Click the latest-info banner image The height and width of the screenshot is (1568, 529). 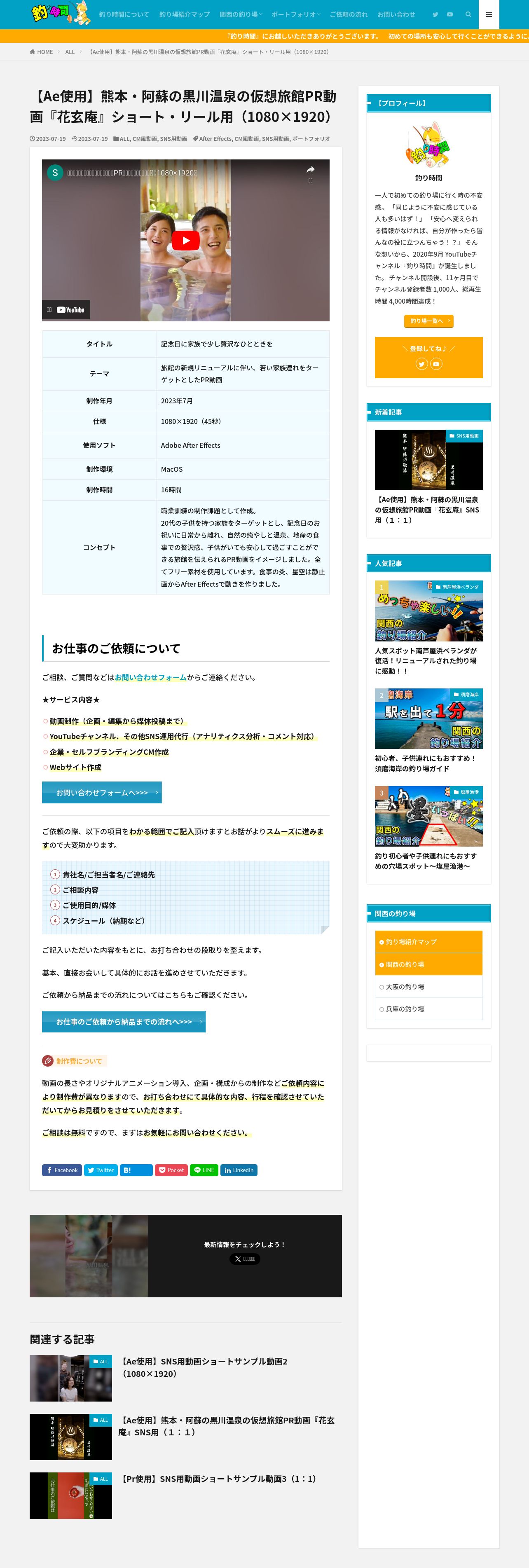tap(89, 1256)
